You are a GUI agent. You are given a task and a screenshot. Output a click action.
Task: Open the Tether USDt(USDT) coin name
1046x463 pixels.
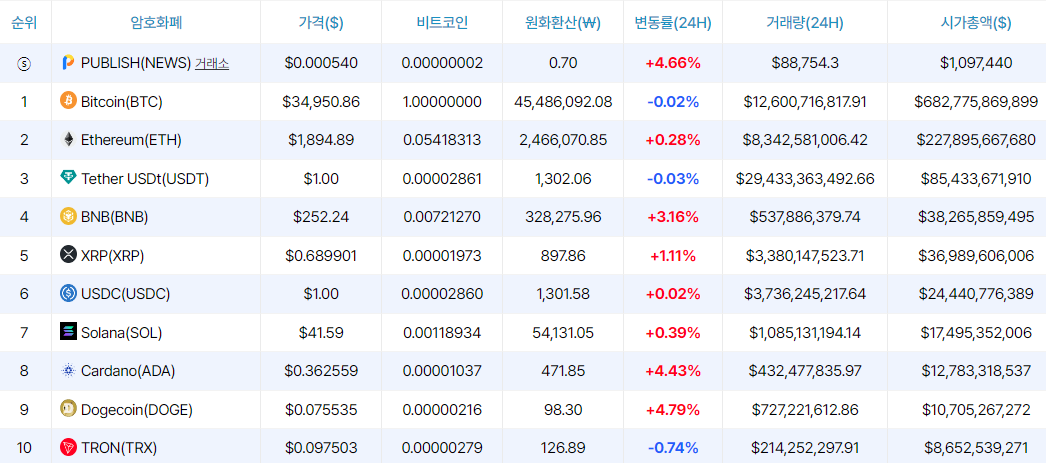point(145,179)
